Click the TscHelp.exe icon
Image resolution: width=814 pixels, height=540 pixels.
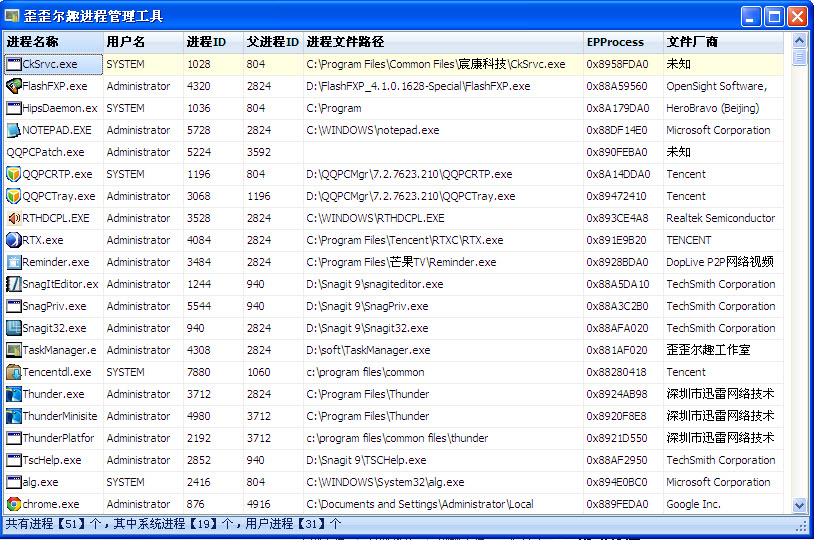(x=13, y=460)
